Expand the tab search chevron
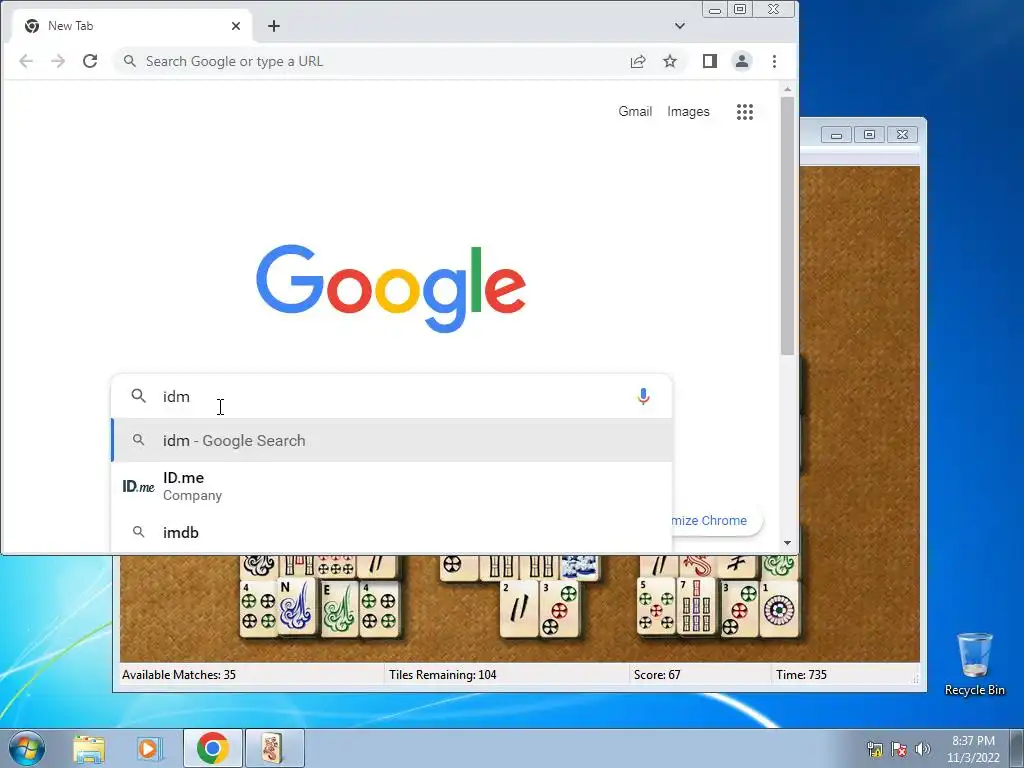Screen dimensions: 1024x768 tap(680, 26)
